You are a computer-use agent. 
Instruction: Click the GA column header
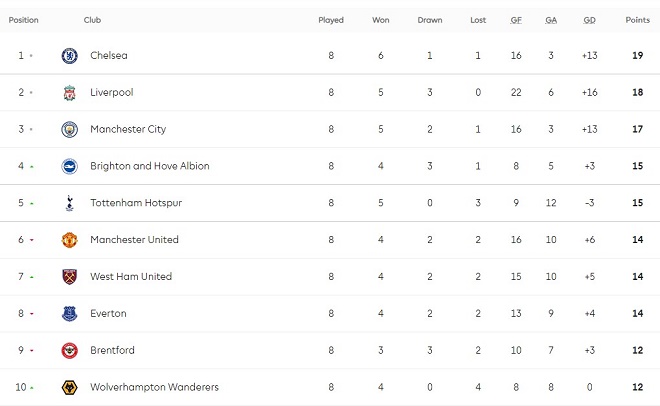tap(551, 20)
